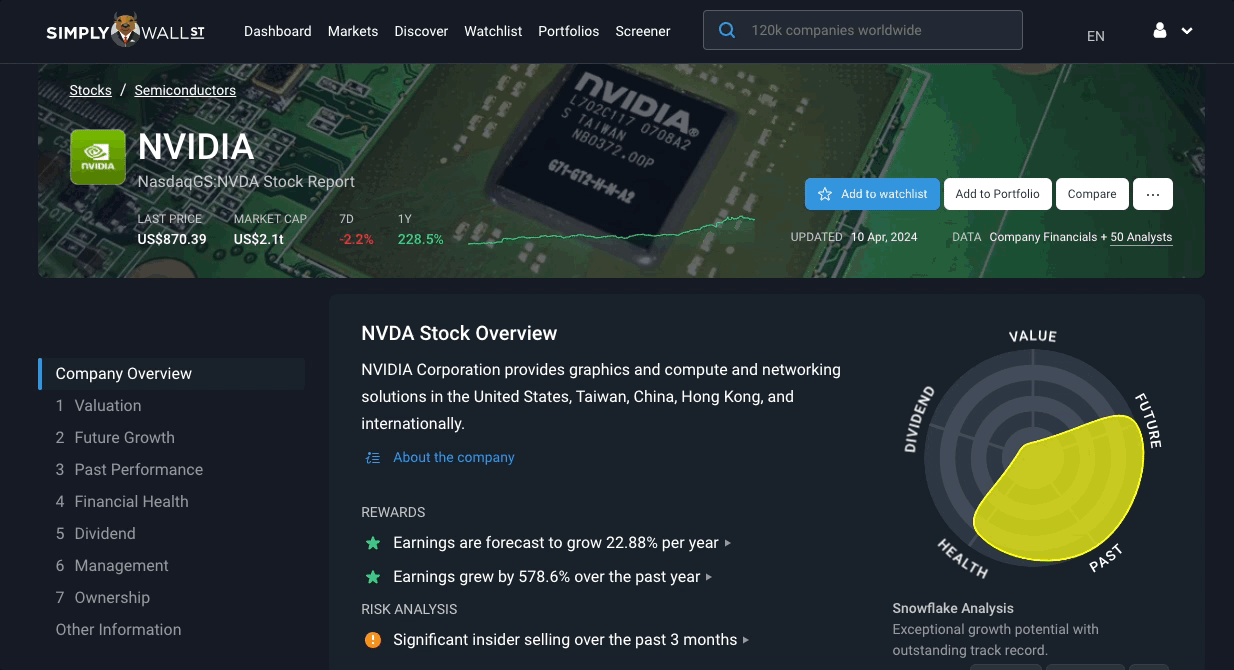Click the Add to watchlist button
This screenshot has width=1234, height=670.
[872, 194]
